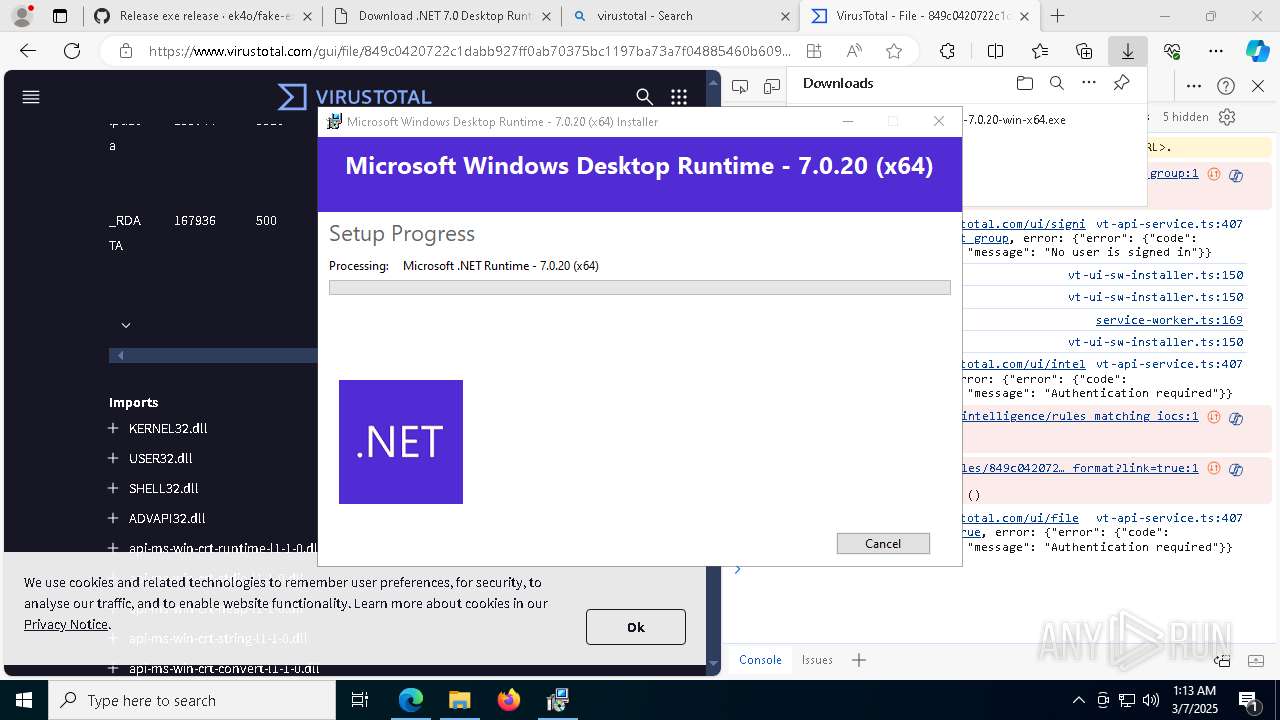Toggle DevTools device emulation

click(x=772, y=87)
